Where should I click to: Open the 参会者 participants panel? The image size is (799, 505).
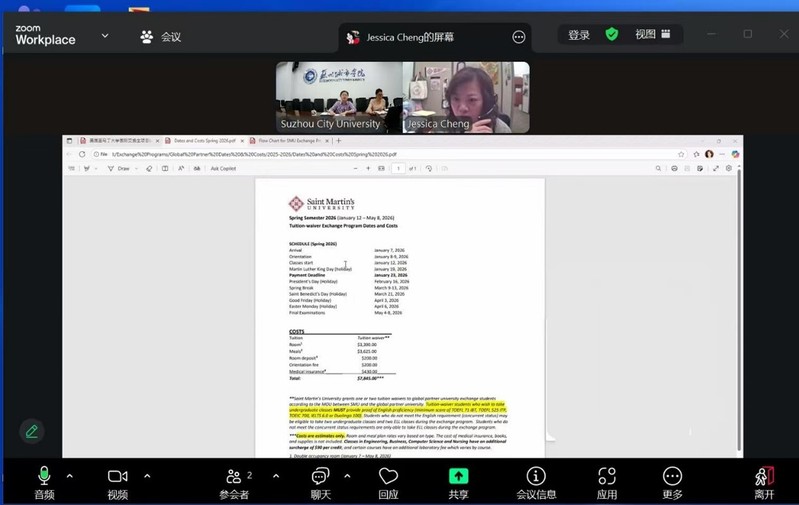click(234, 480)
